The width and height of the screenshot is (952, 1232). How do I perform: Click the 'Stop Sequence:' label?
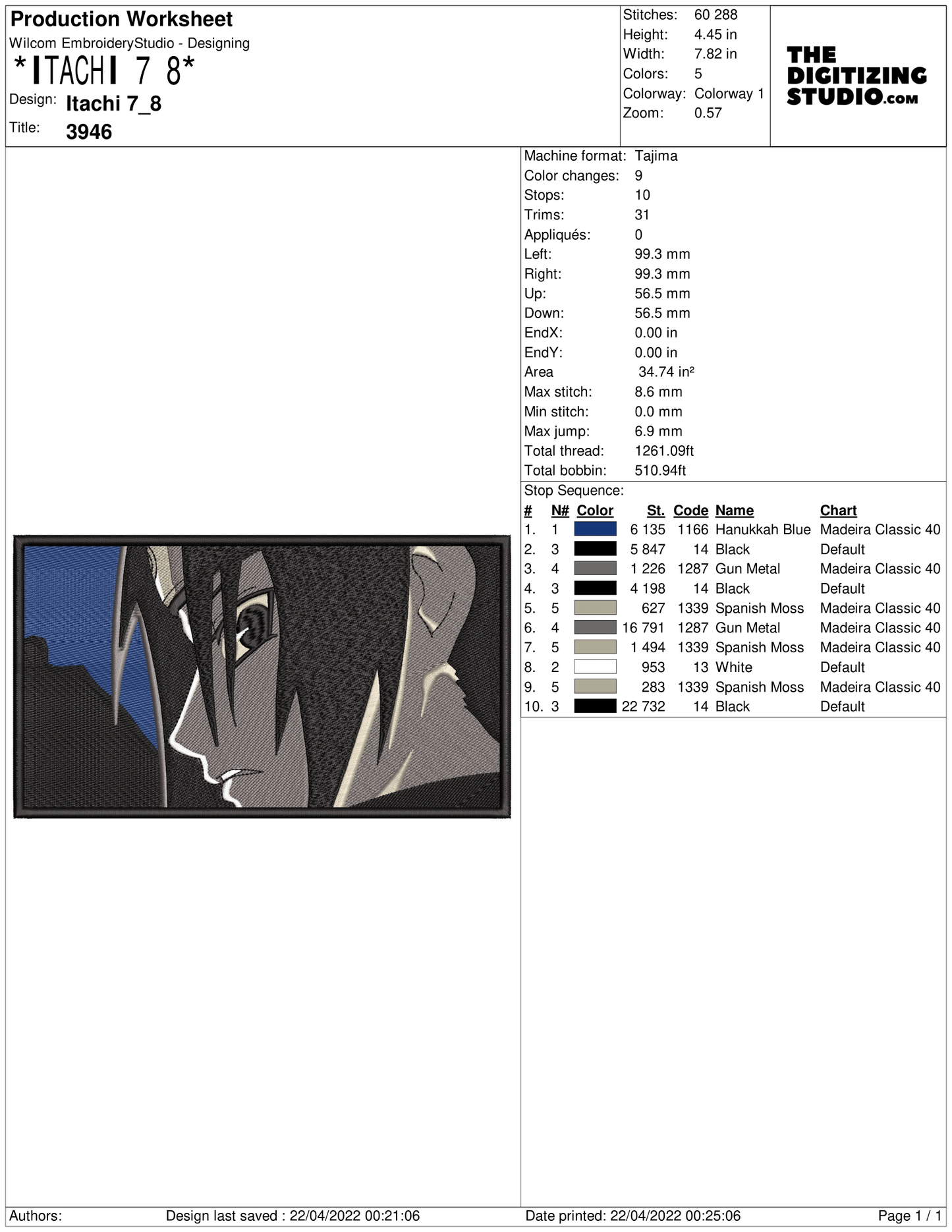click(x=574, y=490)
